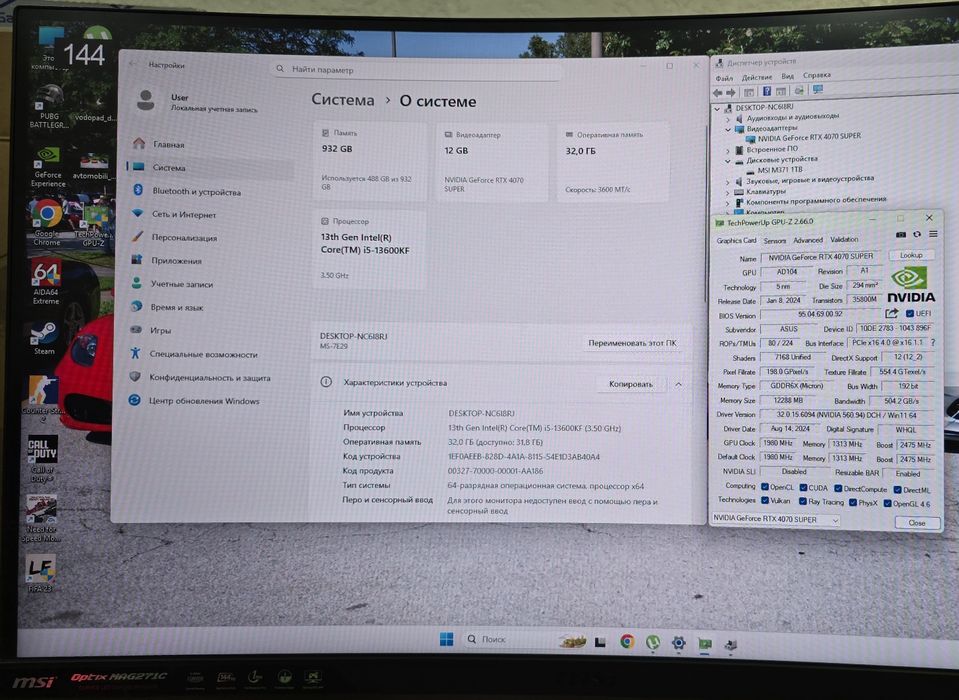Image resolution: width=959 pixels, height=700 pixels.
Task: Click the monitor icon in the Device Manager toolbar
Action: pyautogui.click(x=816, y=90)
